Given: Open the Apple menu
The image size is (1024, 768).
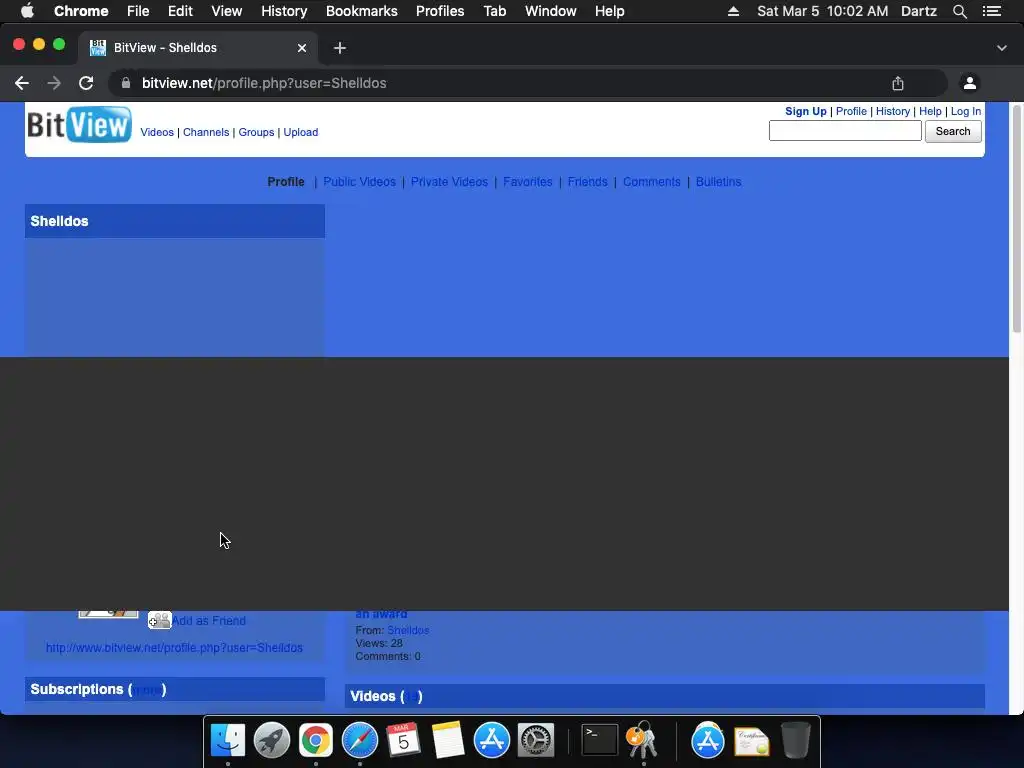Looking at the screenshot, I should point(27,11).
